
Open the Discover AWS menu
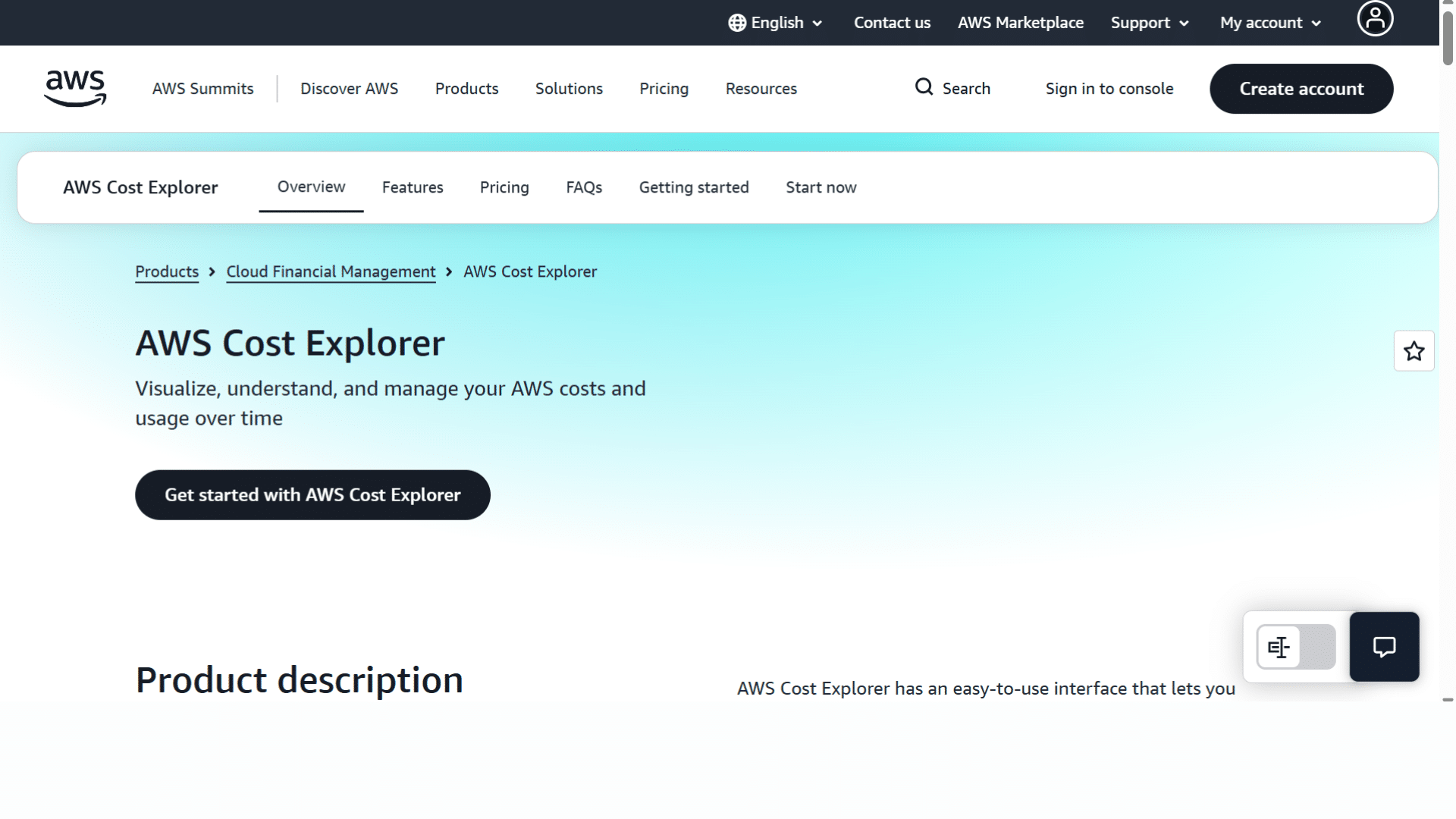[x=349, y=89]
